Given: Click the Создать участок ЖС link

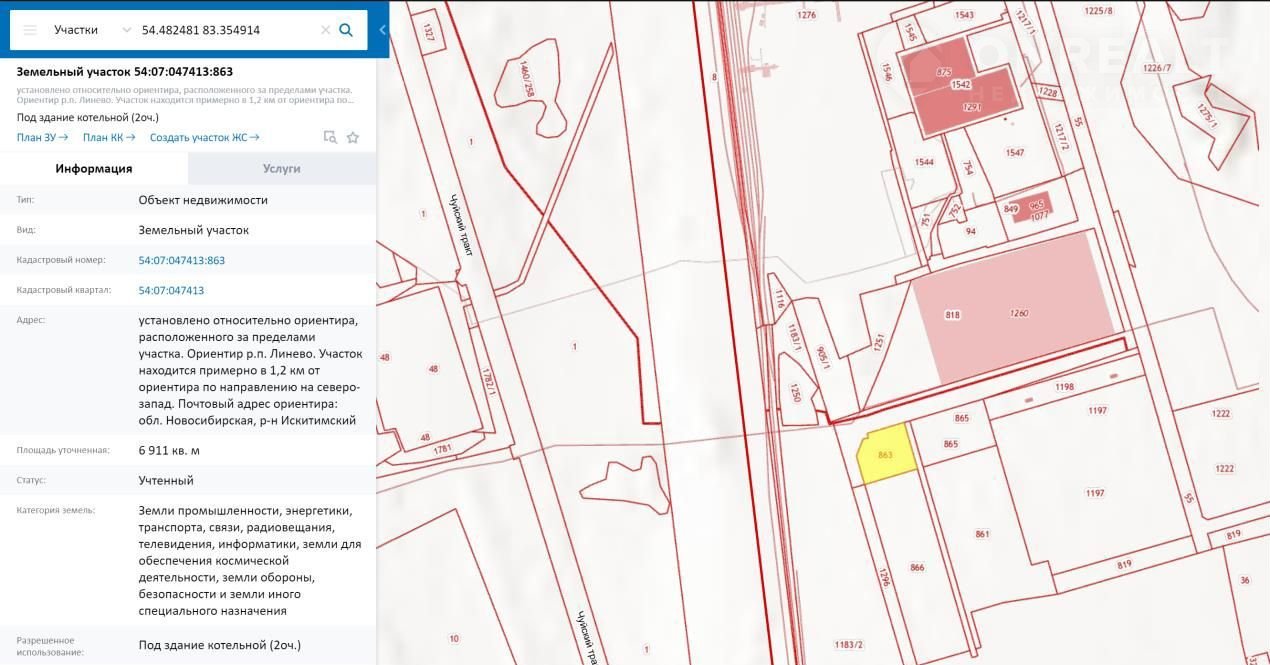Looking at the screenshot, I should 204,138.
